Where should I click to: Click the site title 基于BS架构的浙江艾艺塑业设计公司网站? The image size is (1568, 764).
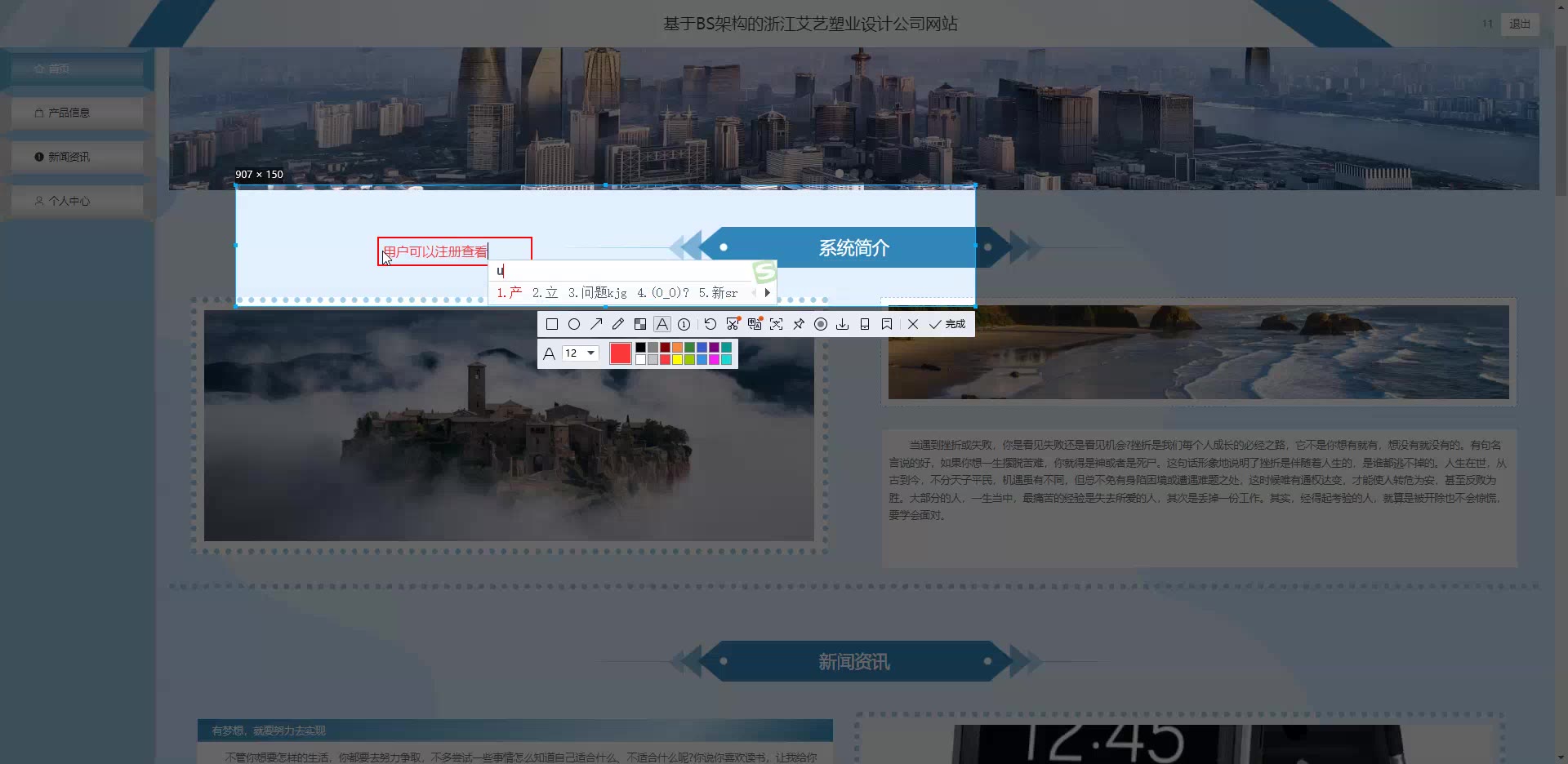click(810, 24)
